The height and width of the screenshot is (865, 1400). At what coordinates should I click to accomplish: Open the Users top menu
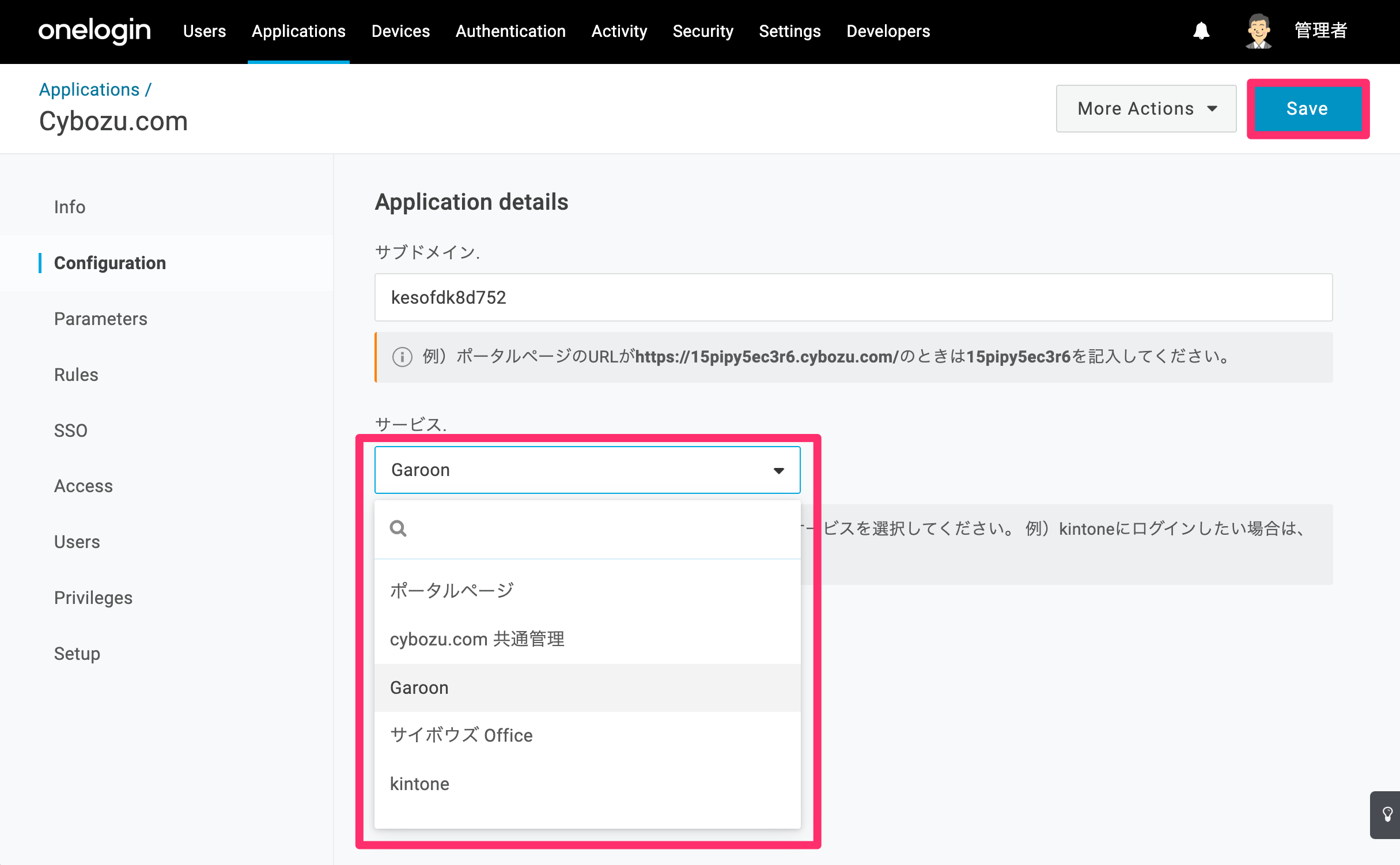[205, 31]
